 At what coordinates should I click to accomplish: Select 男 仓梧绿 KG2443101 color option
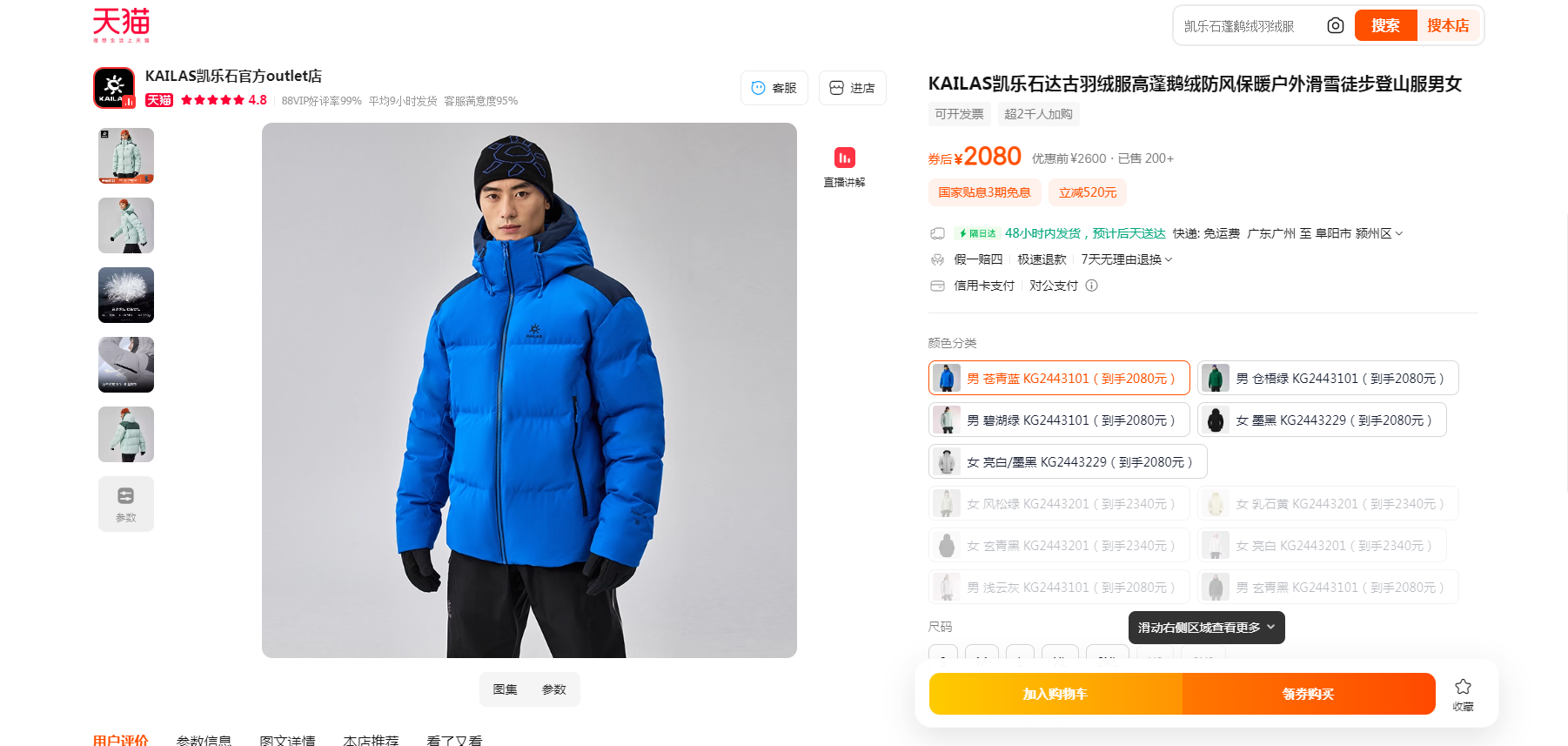click(1328, 378)
